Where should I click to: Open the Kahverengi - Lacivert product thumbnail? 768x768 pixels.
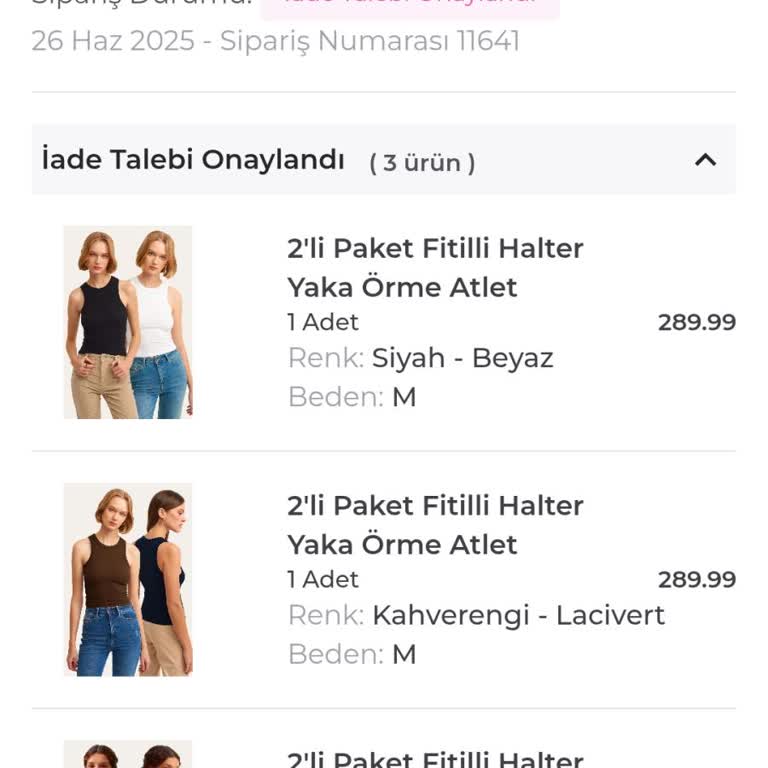(x=128, y=579)
